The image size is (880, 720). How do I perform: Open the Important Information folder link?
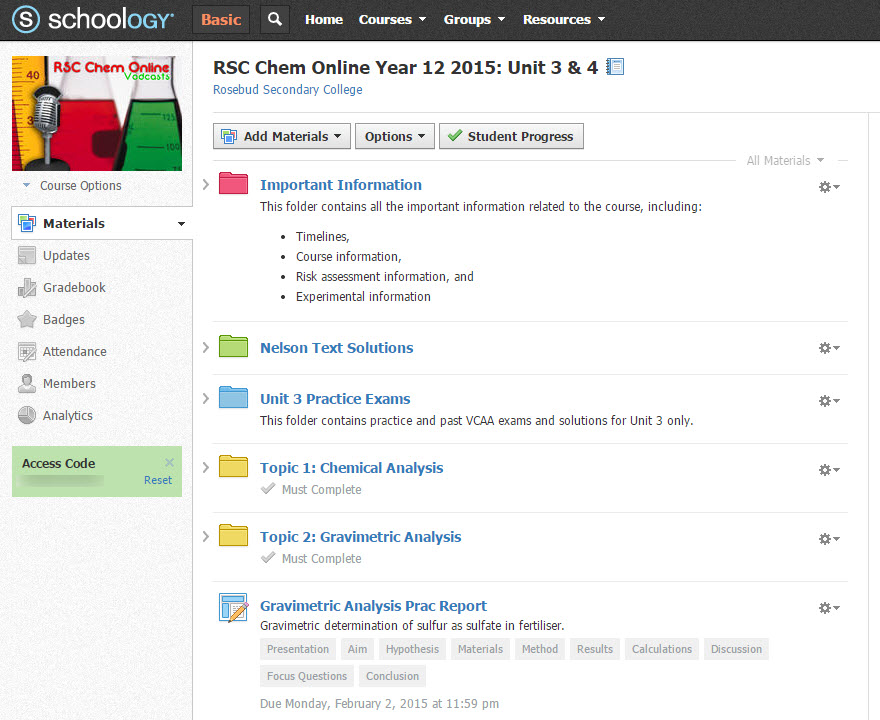tap(341, 185)
